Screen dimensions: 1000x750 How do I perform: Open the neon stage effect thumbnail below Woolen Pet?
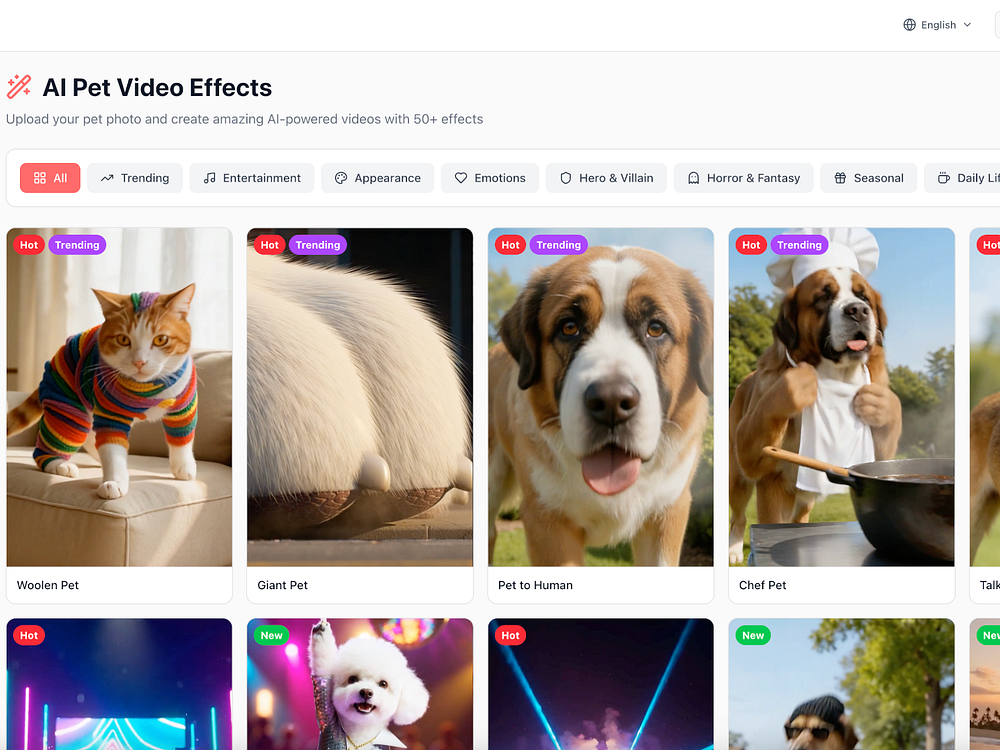(119, 684)
